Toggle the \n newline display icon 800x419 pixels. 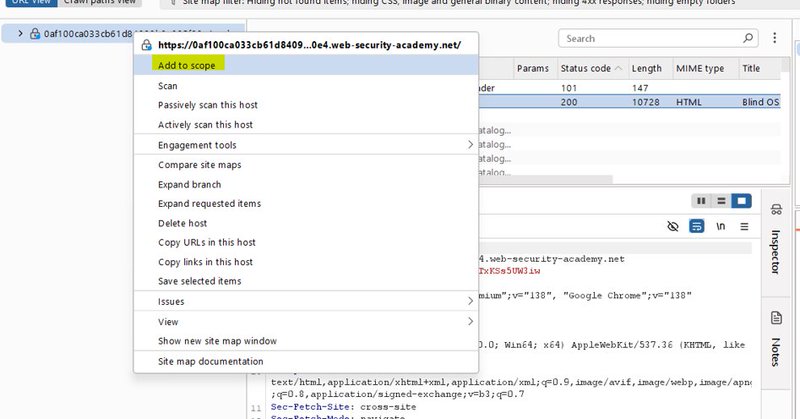click(720, 226)
